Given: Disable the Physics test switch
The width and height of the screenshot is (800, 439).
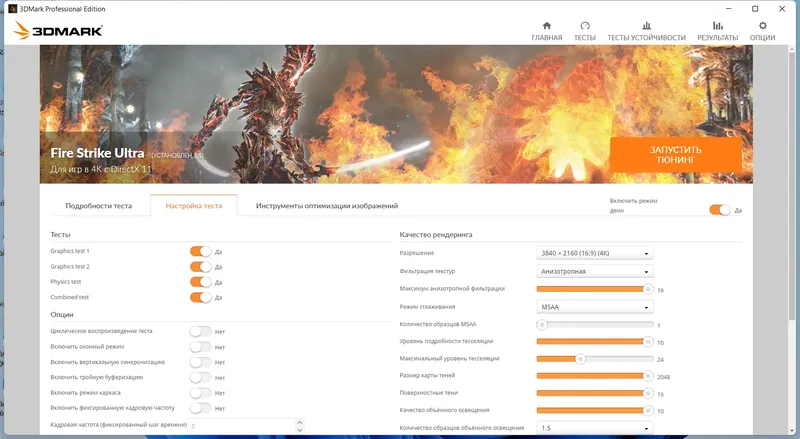Looking at the screenshot, I should coord(201,282).
